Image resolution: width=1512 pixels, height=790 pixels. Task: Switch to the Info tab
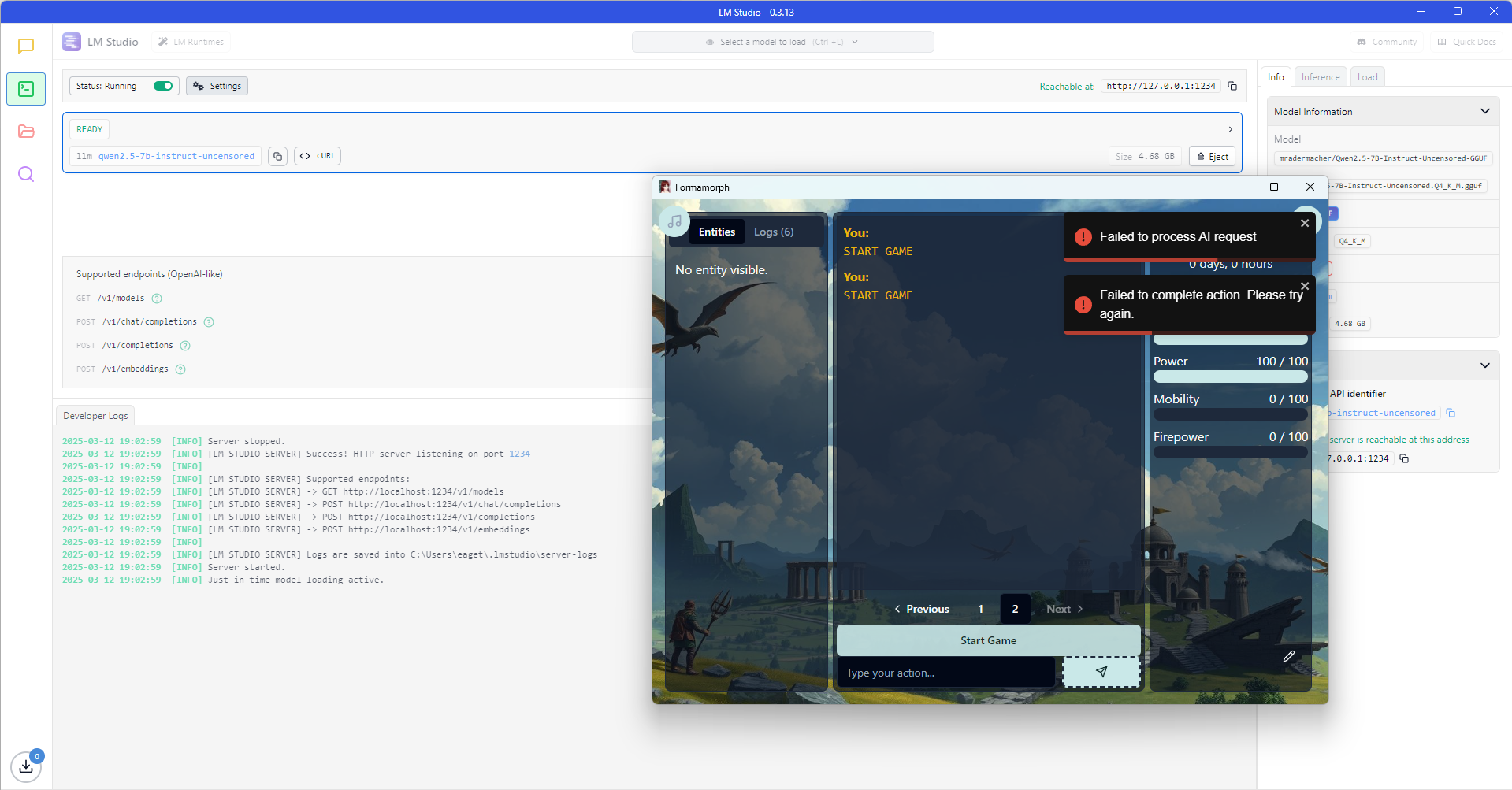pos(1276,76)
